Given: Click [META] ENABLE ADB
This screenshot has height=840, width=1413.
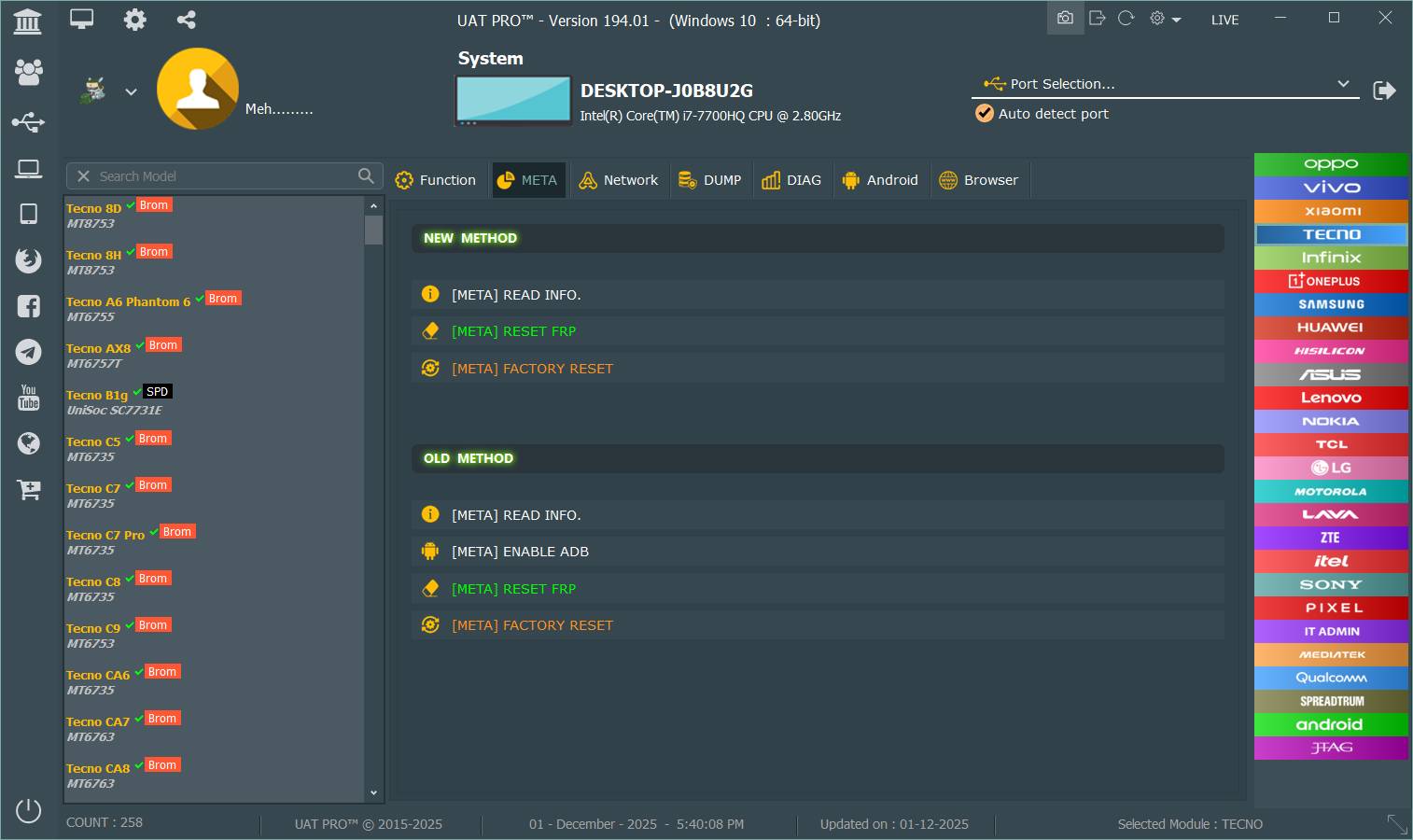Looking at the screenshot, I should (520, 552).
